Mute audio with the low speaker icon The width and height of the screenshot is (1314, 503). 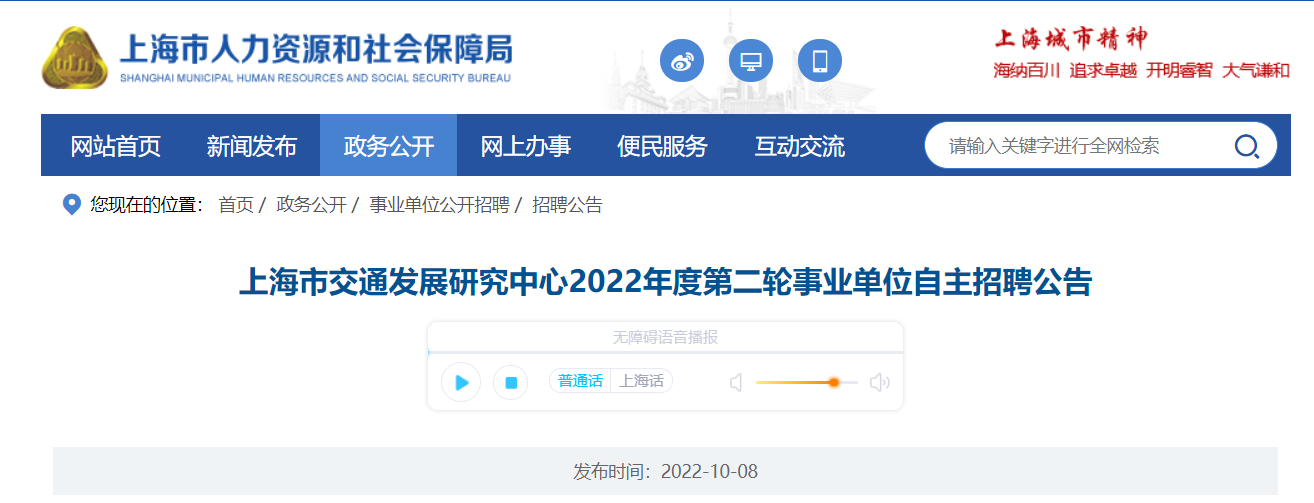(x=736, y=382)
